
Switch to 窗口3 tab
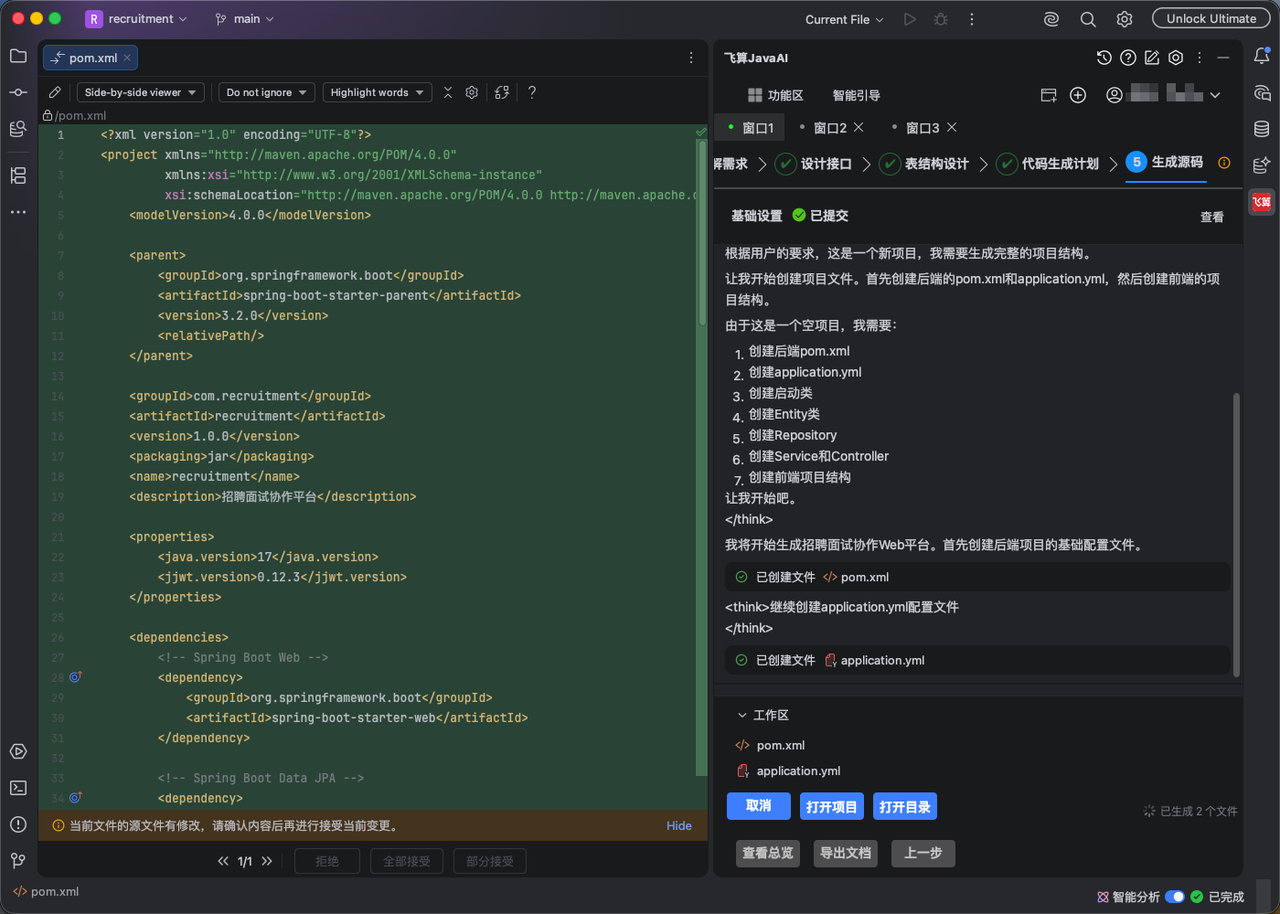(x=922, y=128)
